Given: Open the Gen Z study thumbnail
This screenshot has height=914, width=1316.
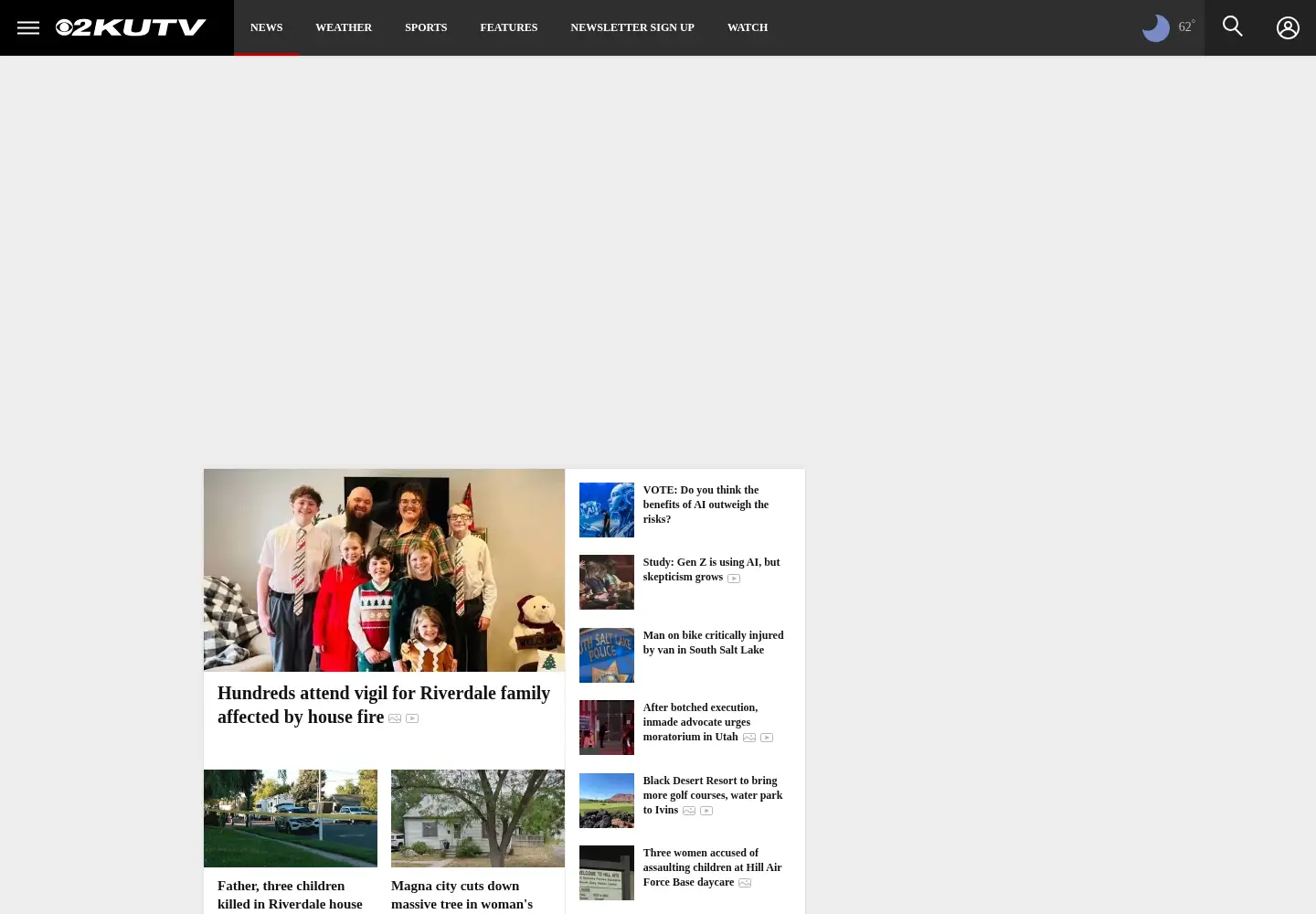Looking at the screenshot, I should pos(606,582).
